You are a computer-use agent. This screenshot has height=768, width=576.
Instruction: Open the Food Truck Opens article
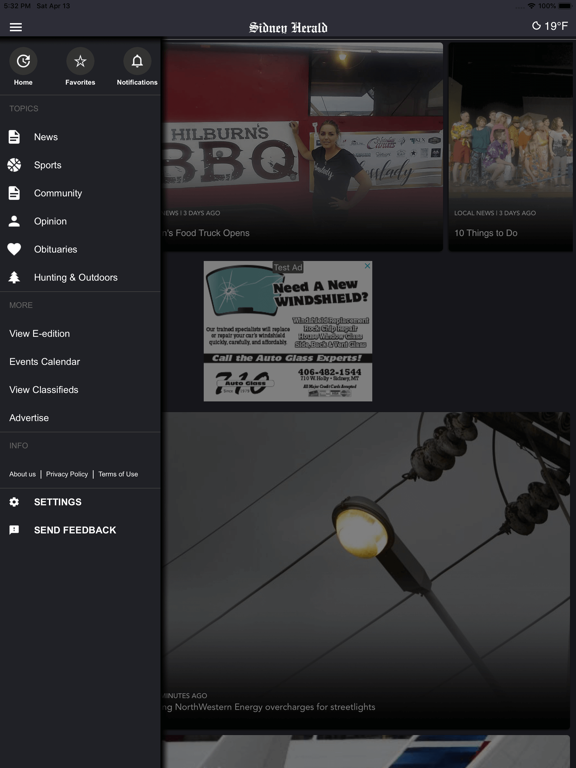tap(302, 147)
